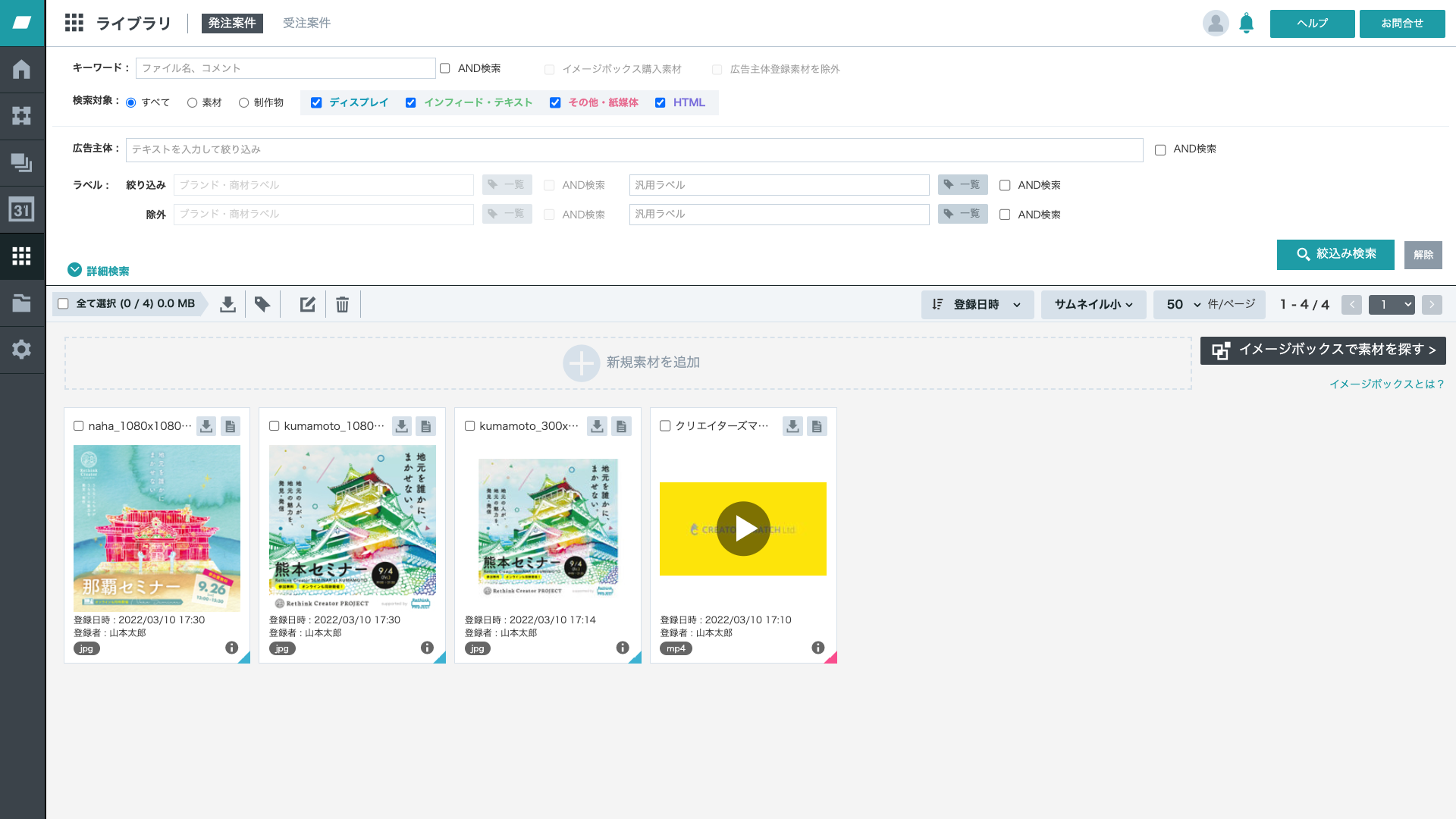Open the puzzle-piece icon in sidebar

click(21, 116)
